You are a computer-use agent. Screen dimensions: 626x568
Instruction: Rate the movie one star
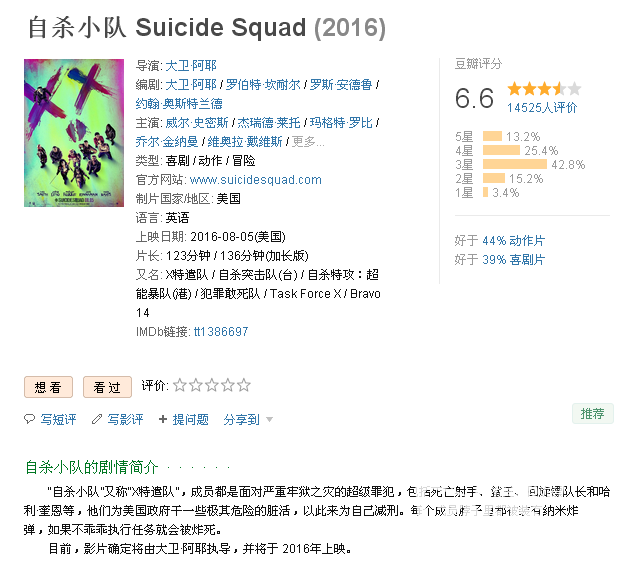click(180, 385)
